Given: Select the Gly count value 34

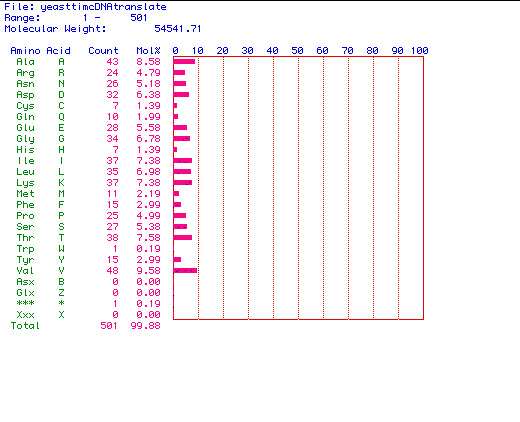Looking at the screenshot, I should pyautogui.click(x=112, y=139).
